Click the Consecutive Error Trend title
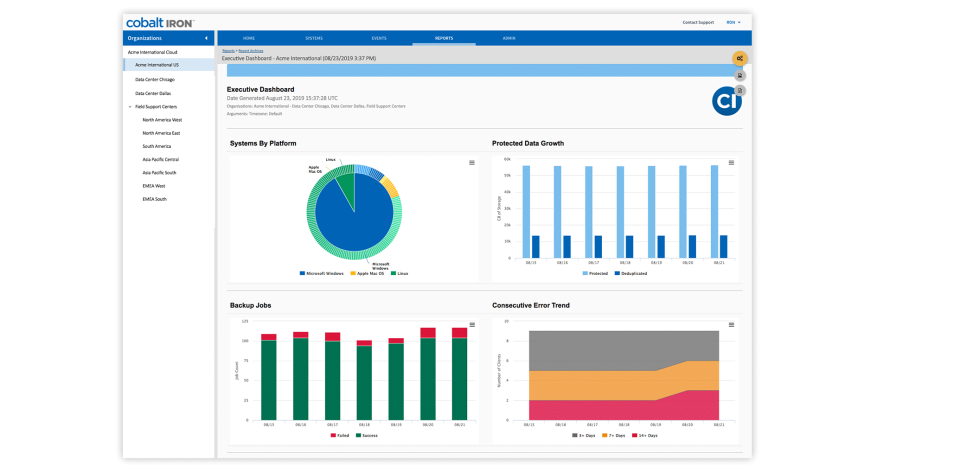 click(x=531, y=305)
